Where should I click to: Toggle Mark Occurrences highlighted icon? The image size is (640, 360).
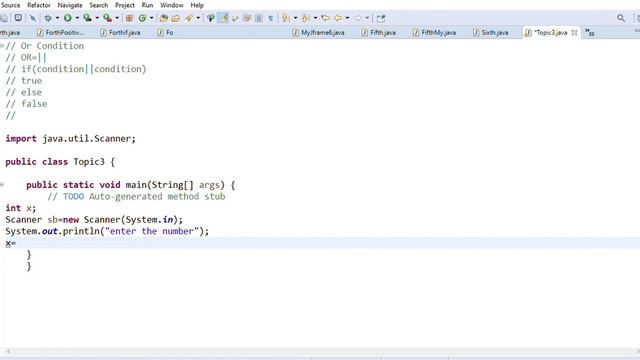[223, 18]
